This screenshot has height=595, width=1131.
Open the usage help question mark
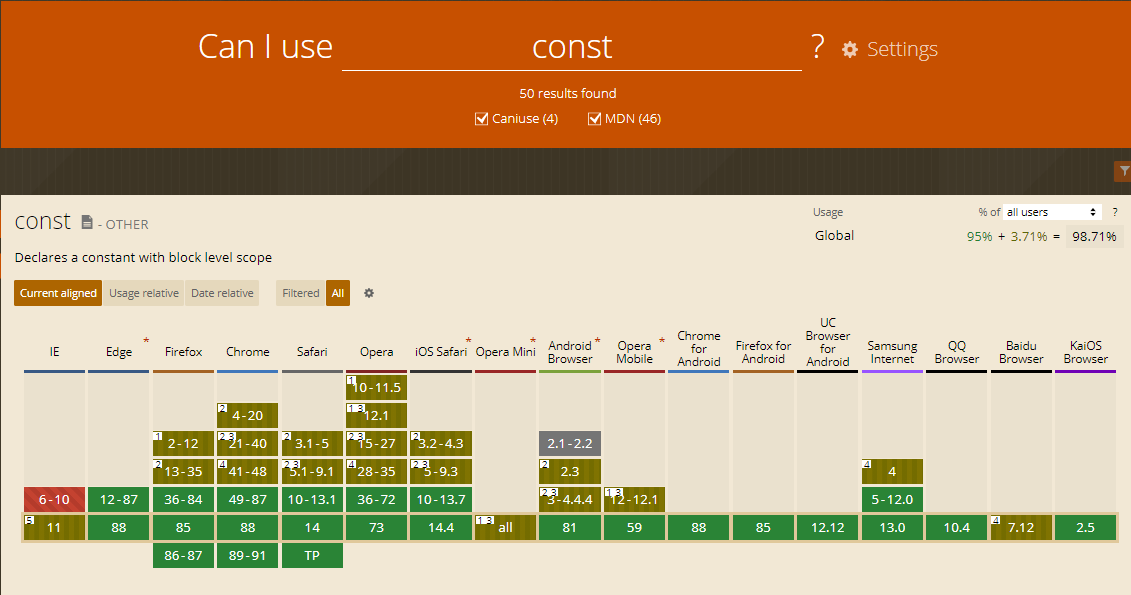click(1114, 212)
